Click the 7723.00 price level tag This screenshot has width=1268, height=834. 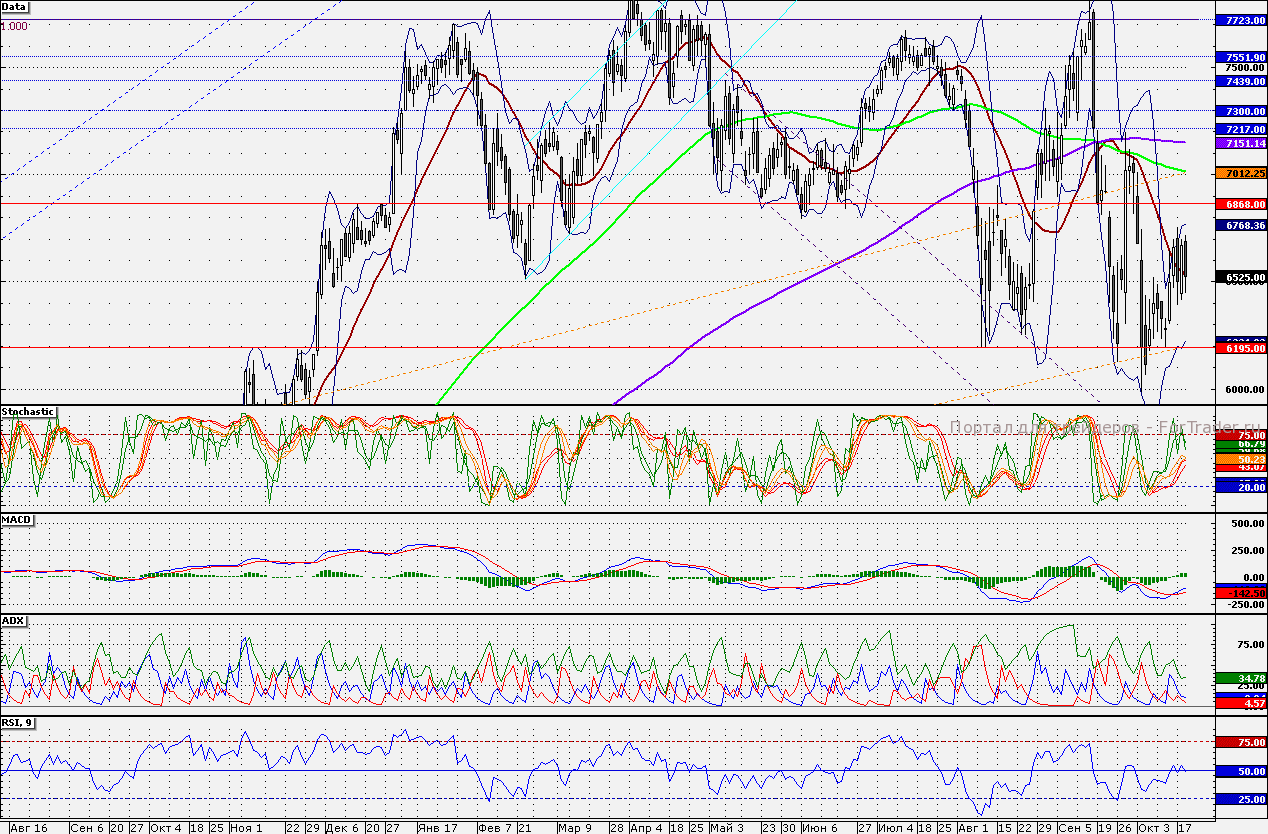pyautogui.click(x=1239, y=20)
